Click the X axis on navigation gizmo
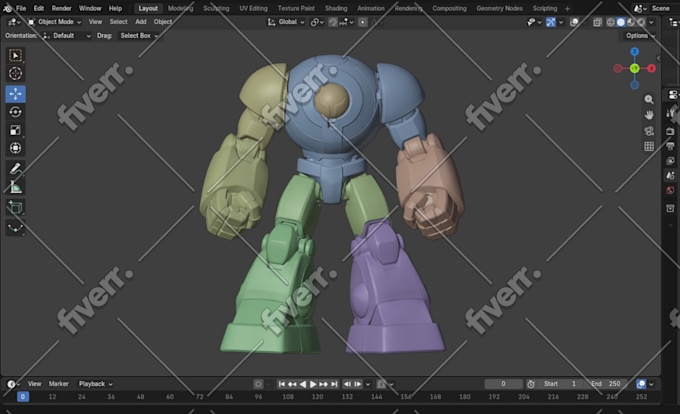Screen dimensions: 680x414 (651, 68)
